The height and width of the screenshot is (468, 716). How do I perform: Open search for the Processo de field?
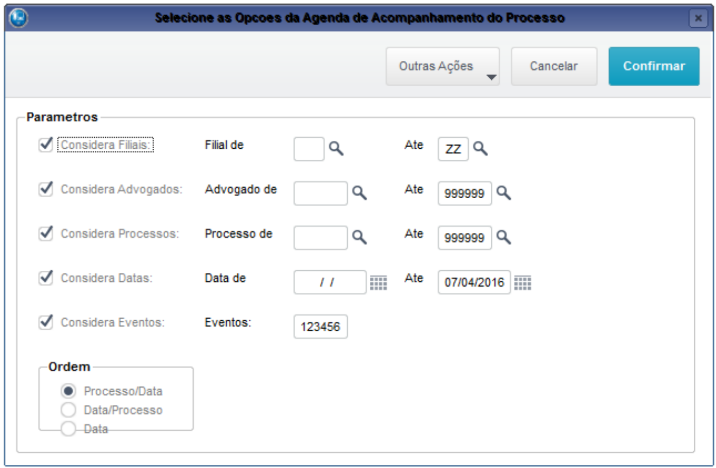(359, 237)
